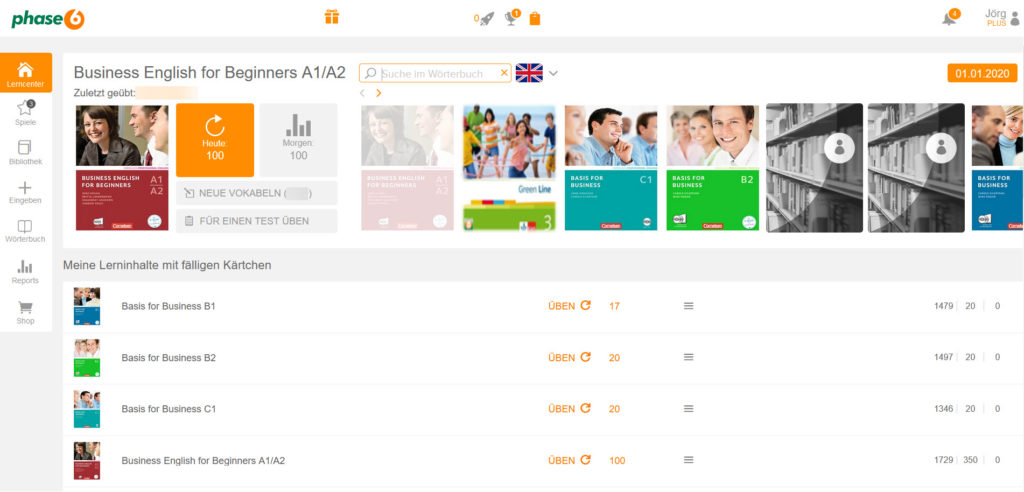Viewport: 1024px width, 492px height.
Task: Click Business English A1/A2 row thumbnail
Action: 87,461
